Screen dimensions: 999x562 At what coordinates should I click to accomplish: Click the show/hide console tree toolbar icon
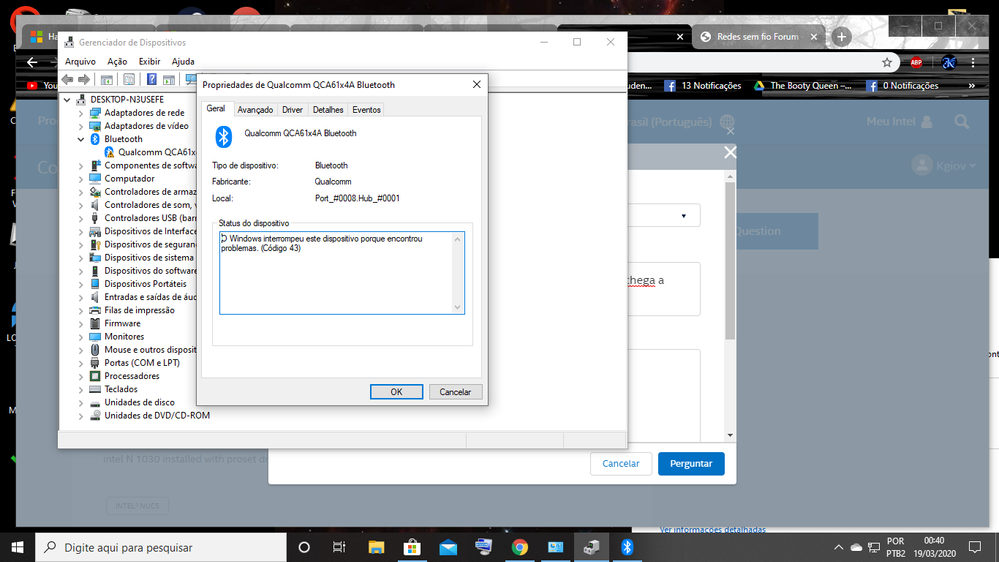(x=106, y=80)
